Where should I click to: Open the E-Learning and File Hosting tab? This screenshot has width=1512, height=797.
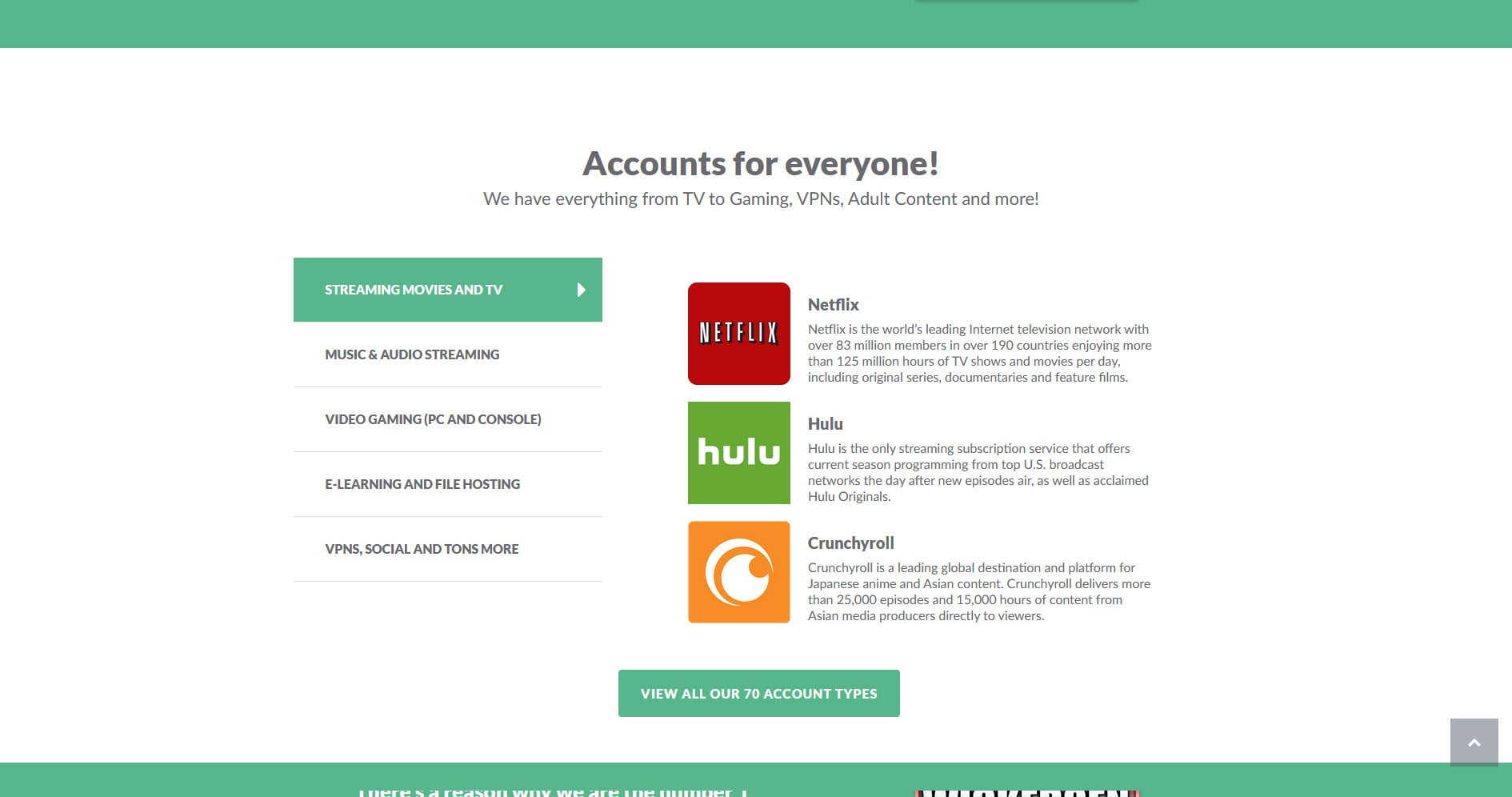click(x=448, y=484)
